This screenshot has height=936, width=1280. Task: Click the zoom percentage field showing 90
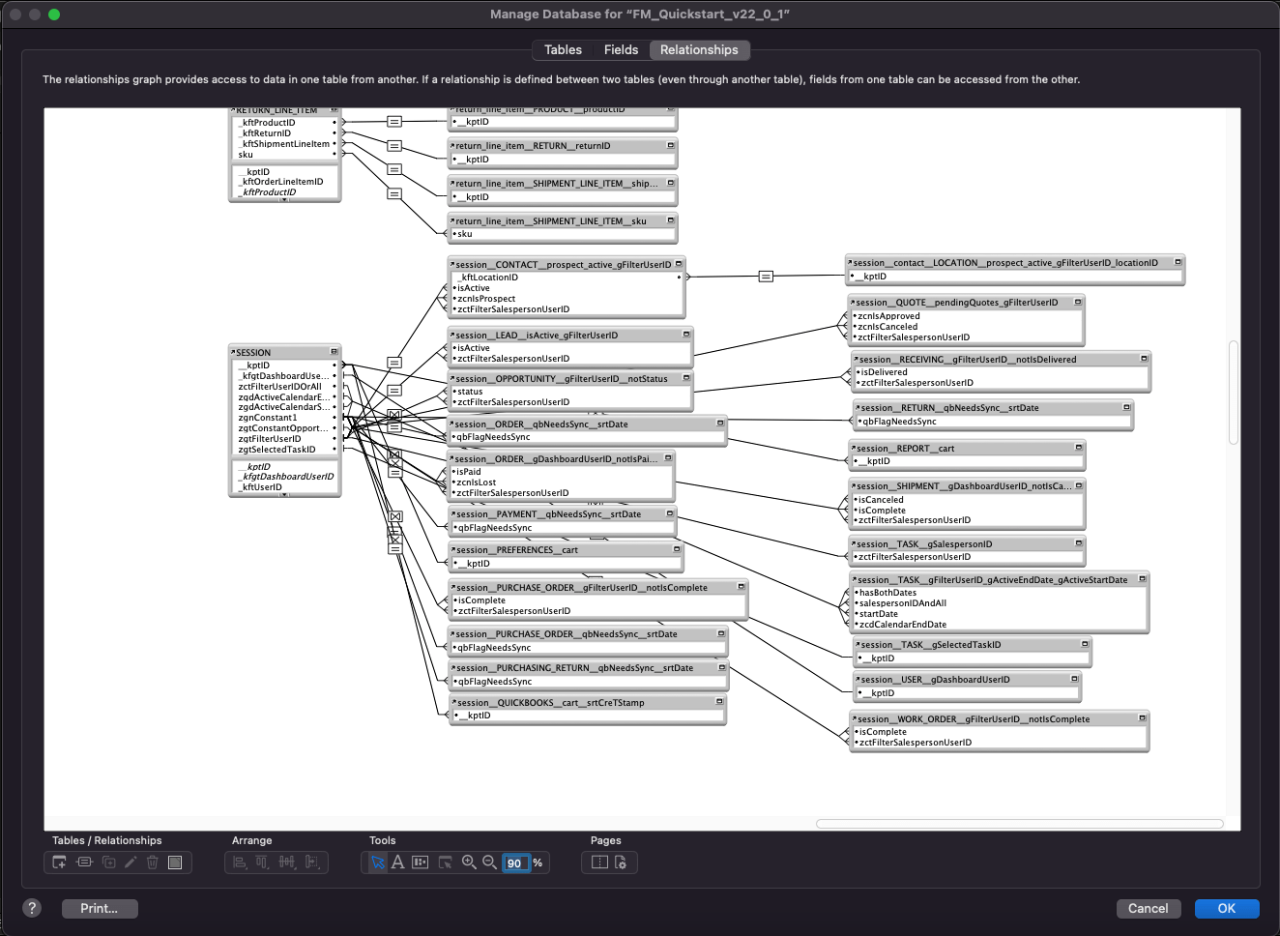(x=515, y=863)
